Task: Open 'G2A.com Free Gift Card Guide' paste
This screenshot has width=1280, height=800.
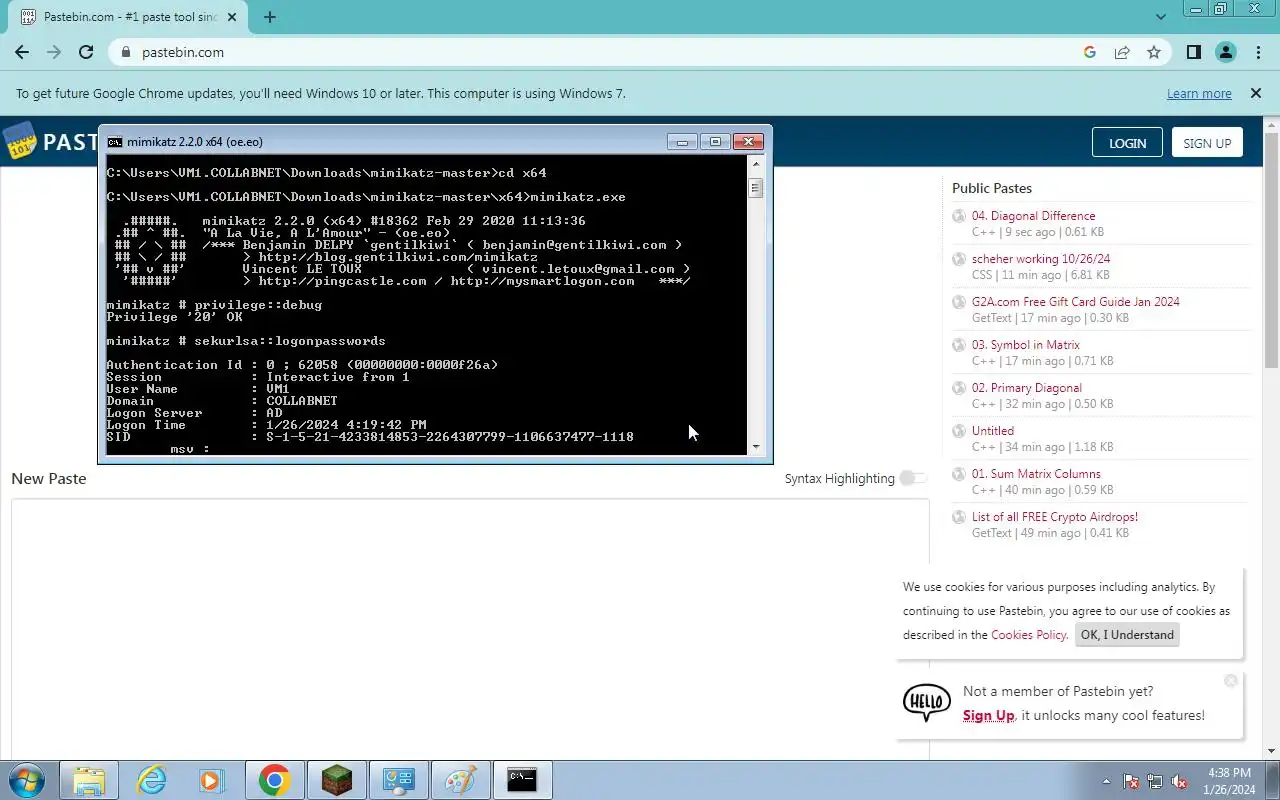Action: pos(1076,302)
